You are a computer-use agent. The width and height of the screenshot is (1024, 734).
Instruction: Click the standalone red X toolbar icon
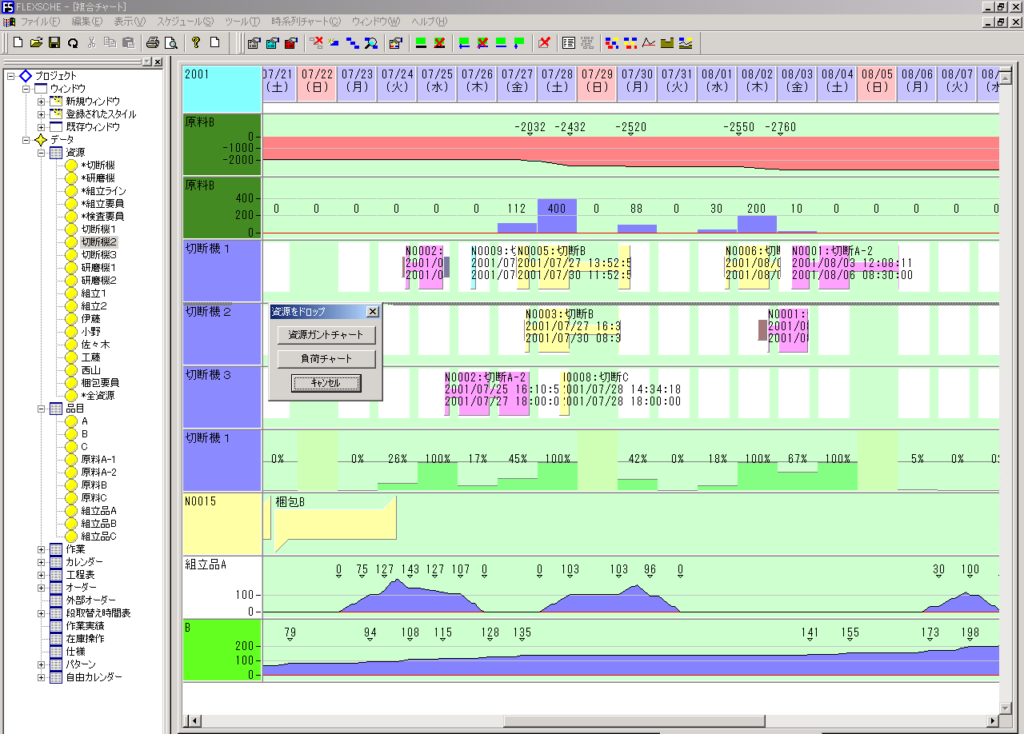coord(544,43)
